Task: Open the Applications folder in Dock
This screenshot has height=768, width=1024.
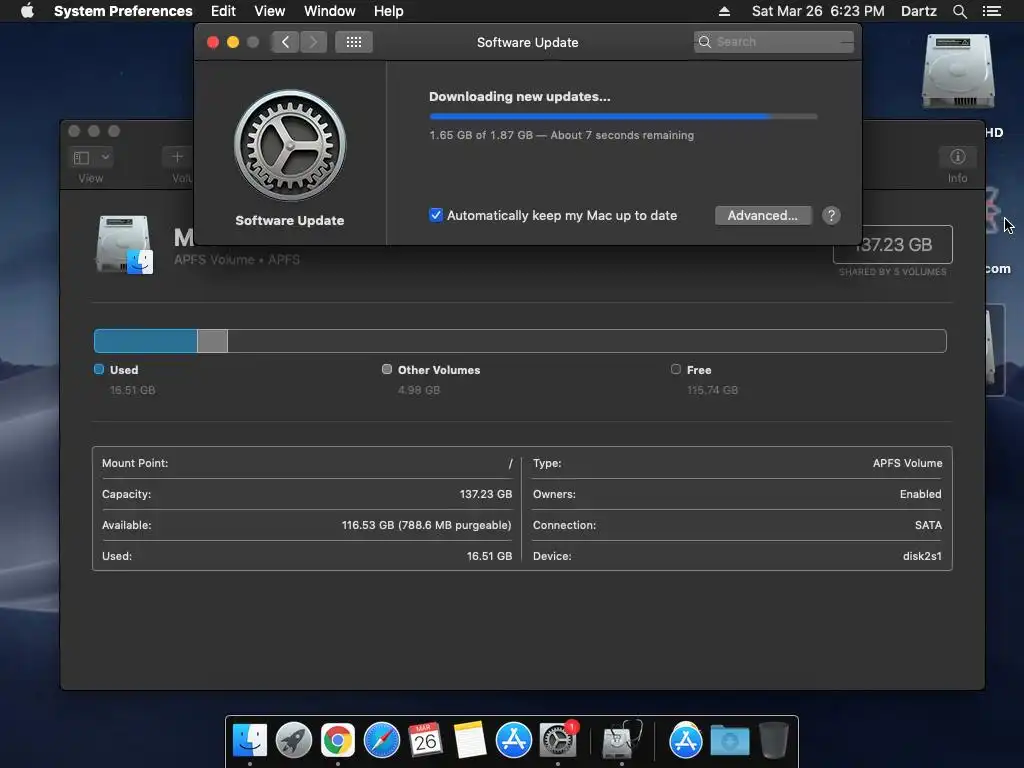Action: [x=685, y=740]
